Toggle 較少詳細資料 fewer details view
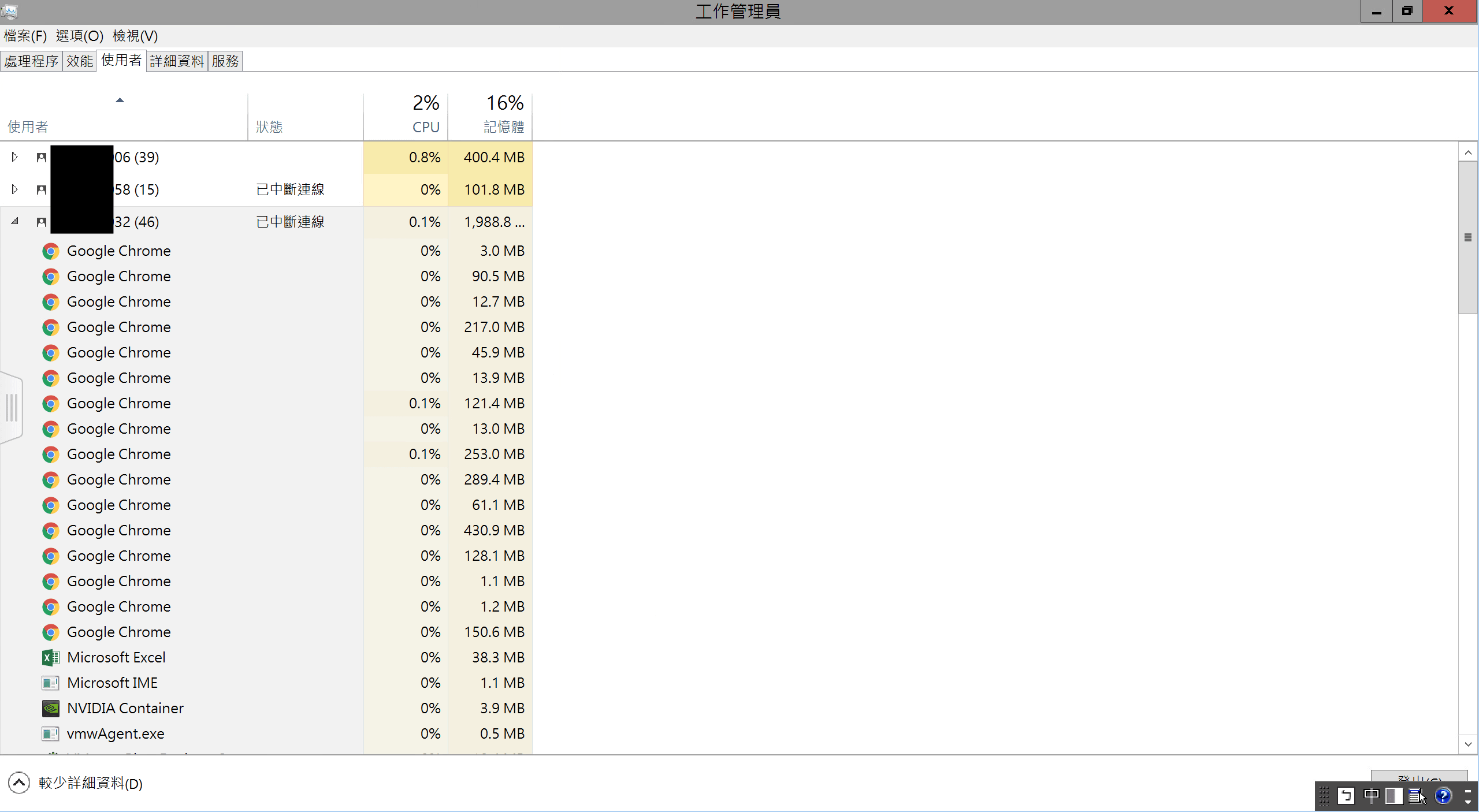 point(19,783)
